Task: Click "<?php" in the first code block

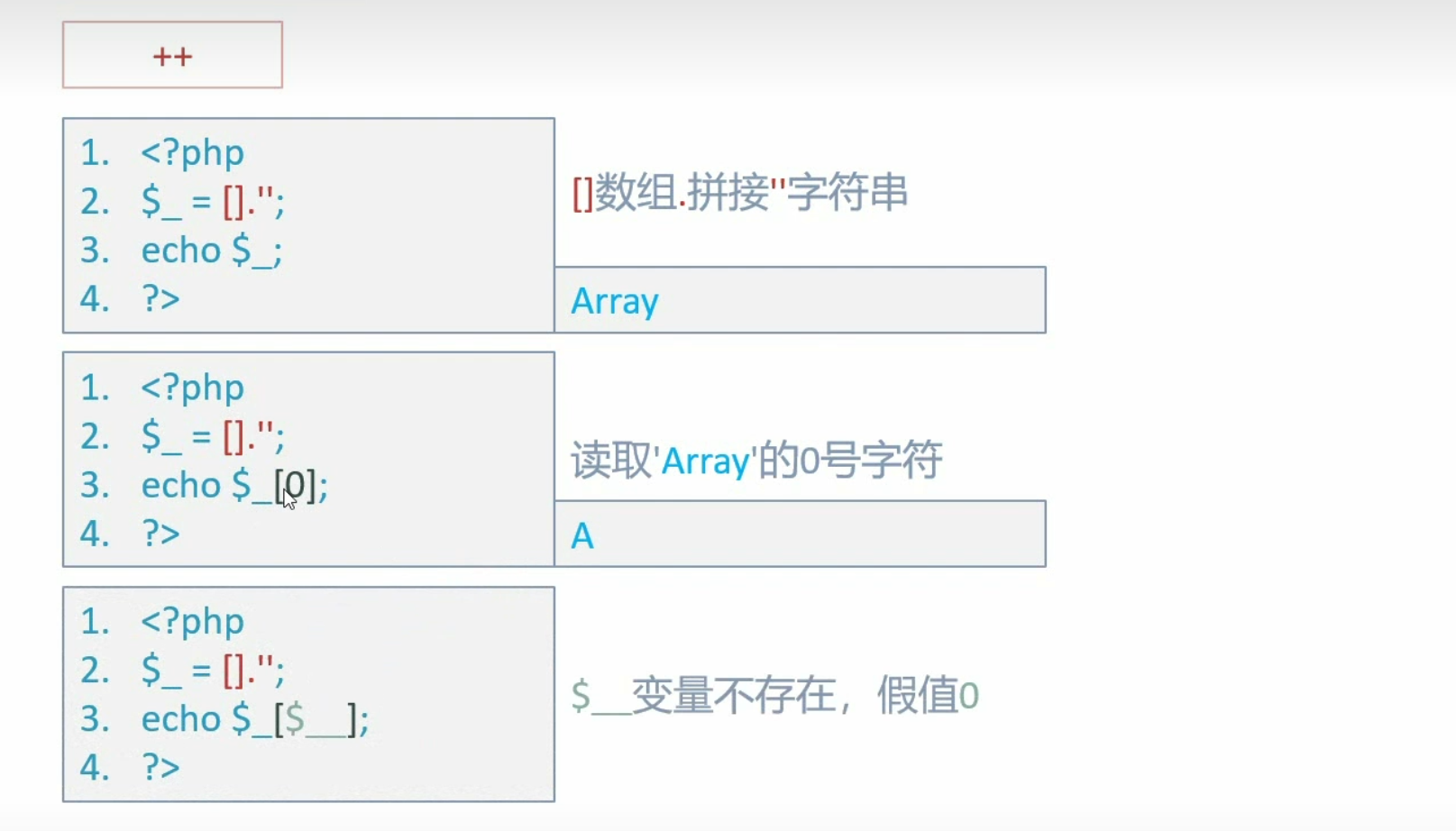Action: tap(192, 153)
